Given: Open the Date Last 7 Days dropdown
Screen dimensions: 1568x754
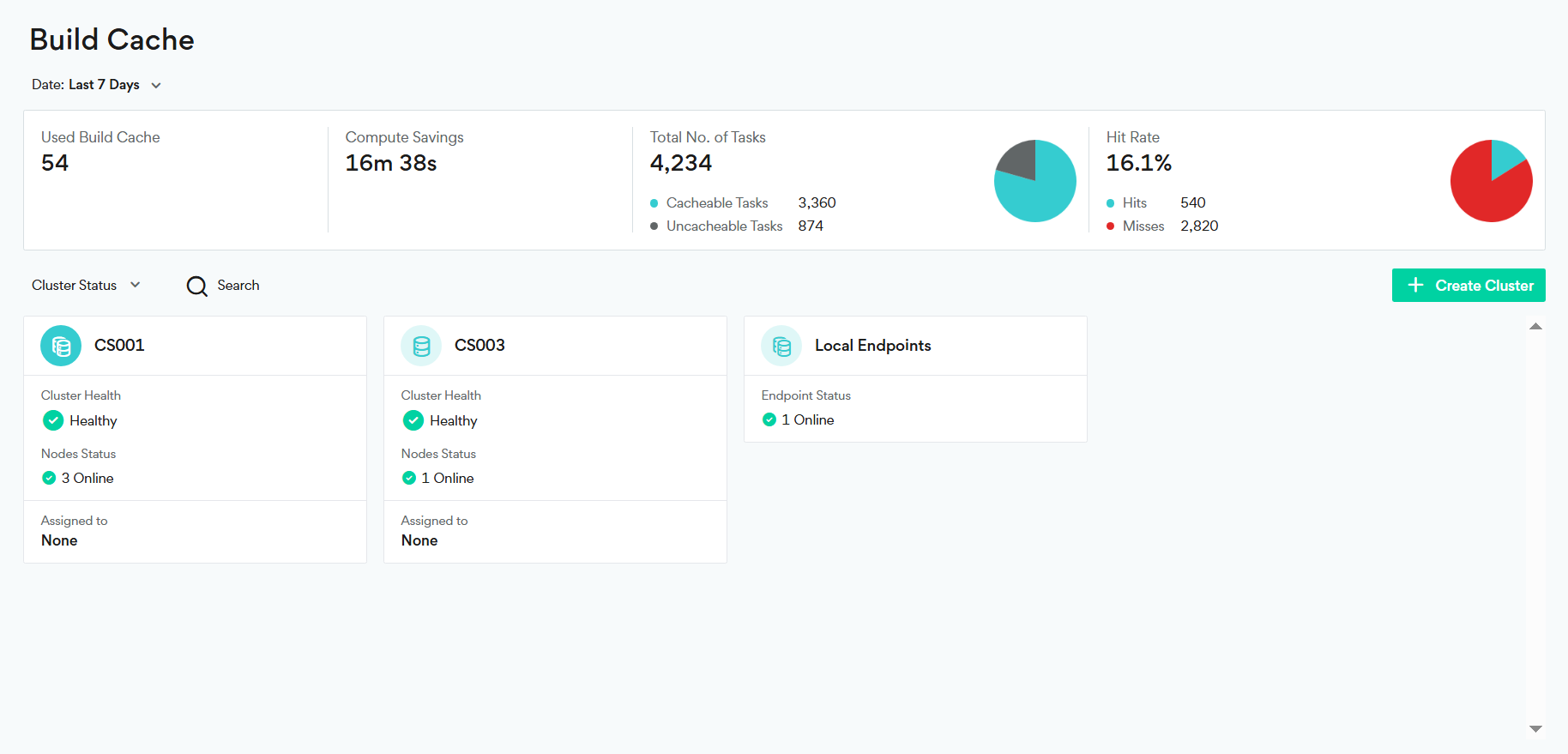Looking at the screenshot, I should click(104, 85).
